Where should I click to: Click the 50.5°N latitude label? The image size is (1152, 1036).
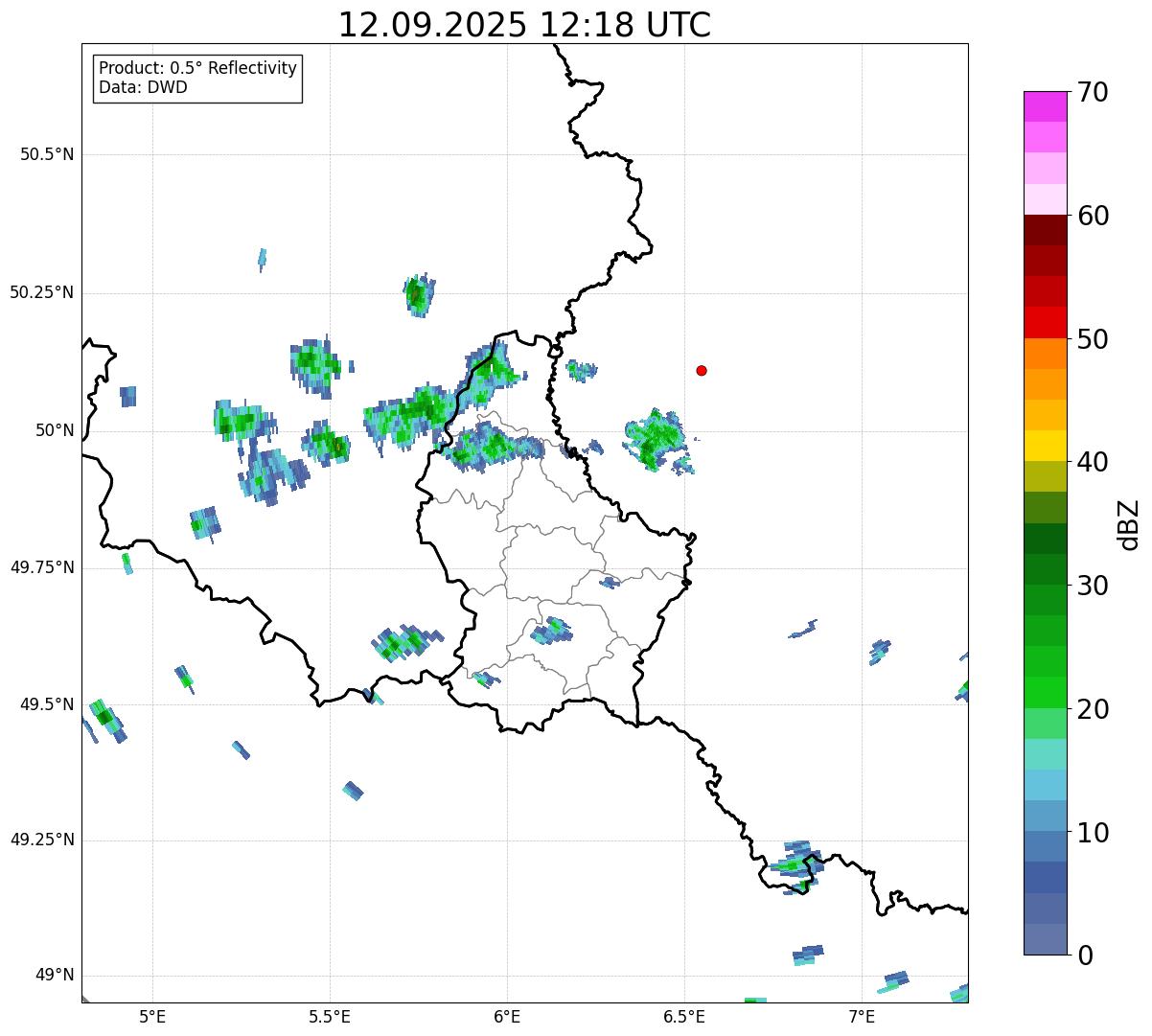47,154
